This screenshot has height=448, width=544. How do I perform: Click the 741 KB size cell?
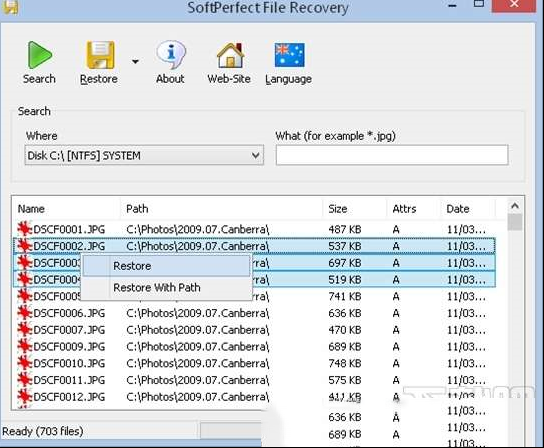(345, 296)
